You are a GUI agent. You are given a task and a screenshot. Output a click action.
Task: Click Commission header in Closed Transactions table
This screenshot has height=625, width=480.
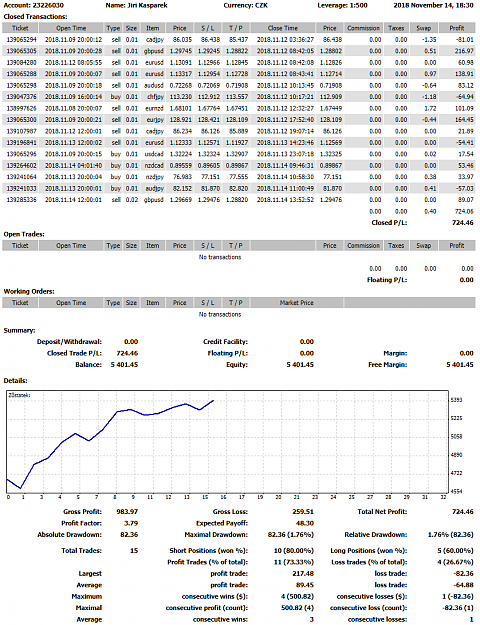coord(363,28)
